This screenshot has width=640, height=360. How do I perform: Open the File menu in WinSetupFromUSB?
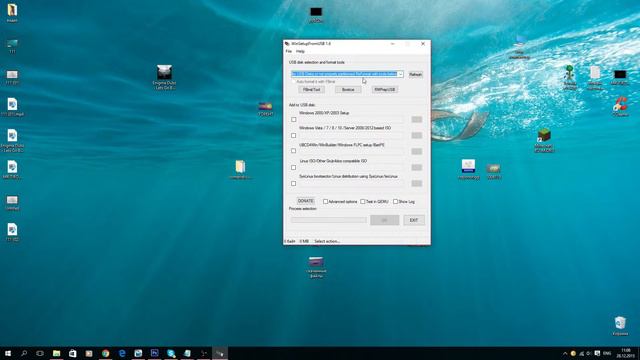click(289, 51)
